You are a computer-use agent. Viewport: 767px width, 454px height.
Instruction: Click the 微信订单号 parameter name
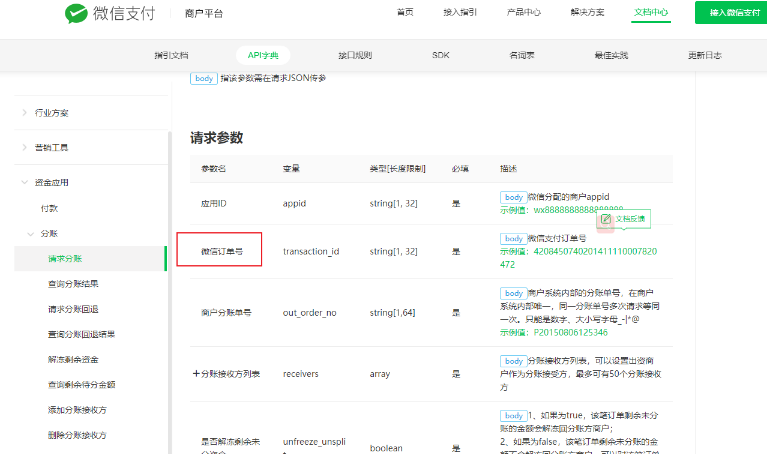click(x=222, y=251)
